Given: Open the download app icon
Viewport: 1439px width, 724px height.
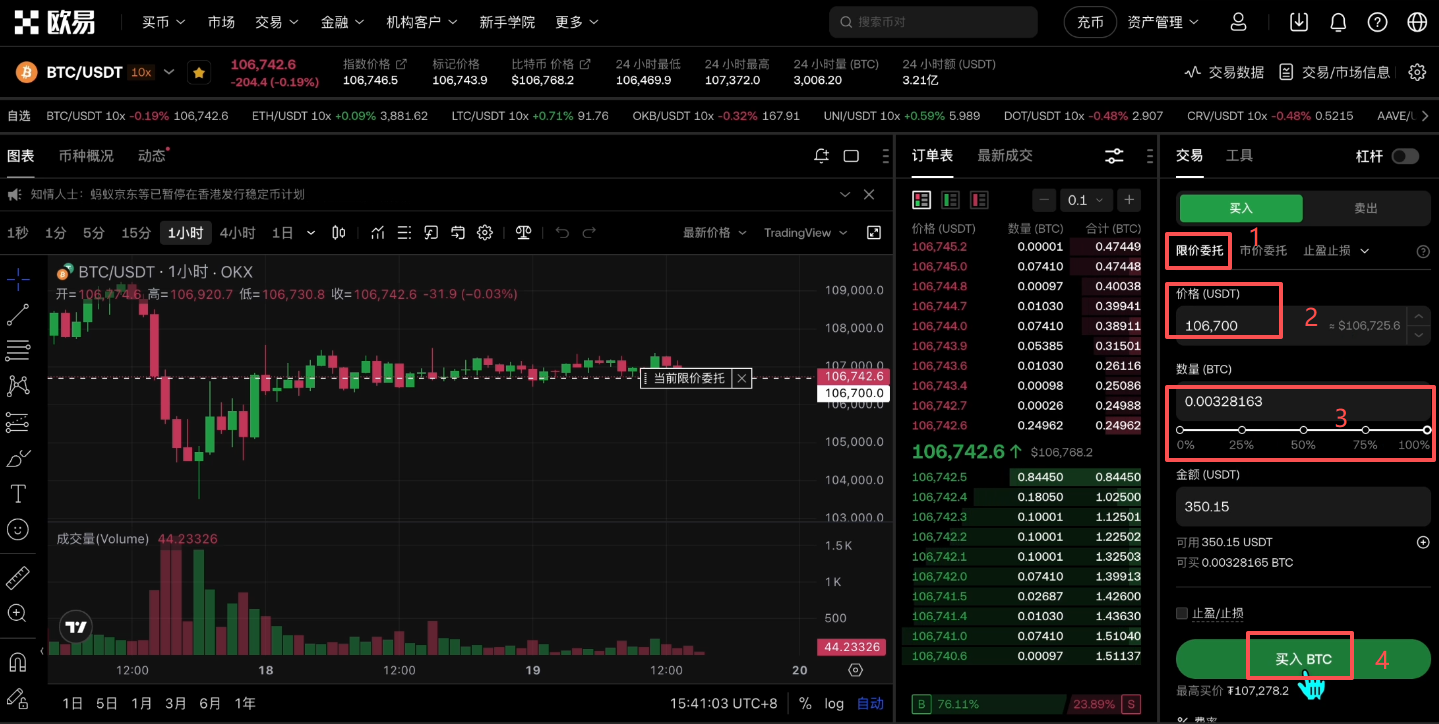Looking at the screenshot, I should point(1299,22).
